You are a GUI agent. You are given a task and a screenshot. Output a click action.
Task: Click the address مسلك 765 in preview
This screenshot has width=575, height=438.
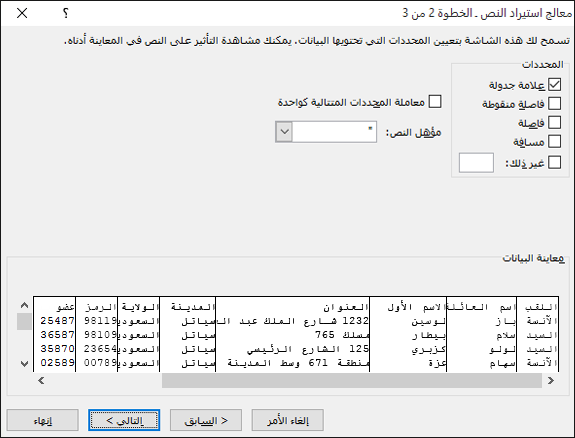click(343, 335)
